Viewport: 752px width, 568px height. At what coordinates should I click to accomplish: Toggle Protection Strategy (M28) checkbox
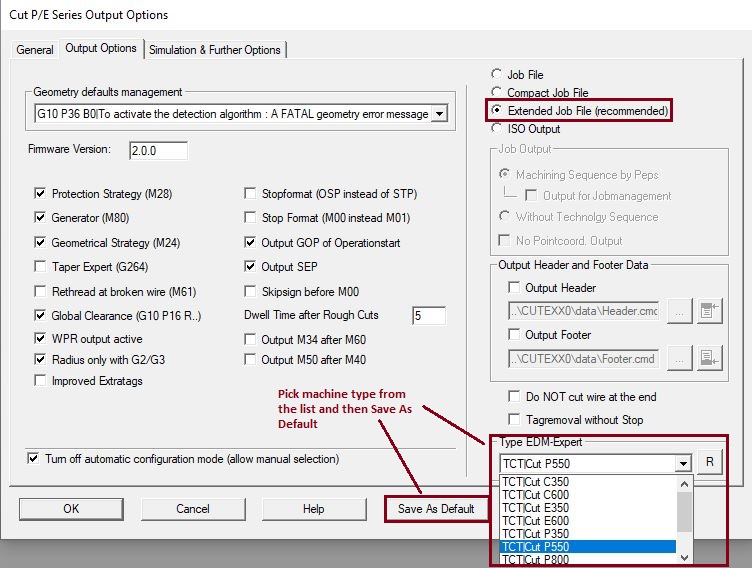coord(40,194)
